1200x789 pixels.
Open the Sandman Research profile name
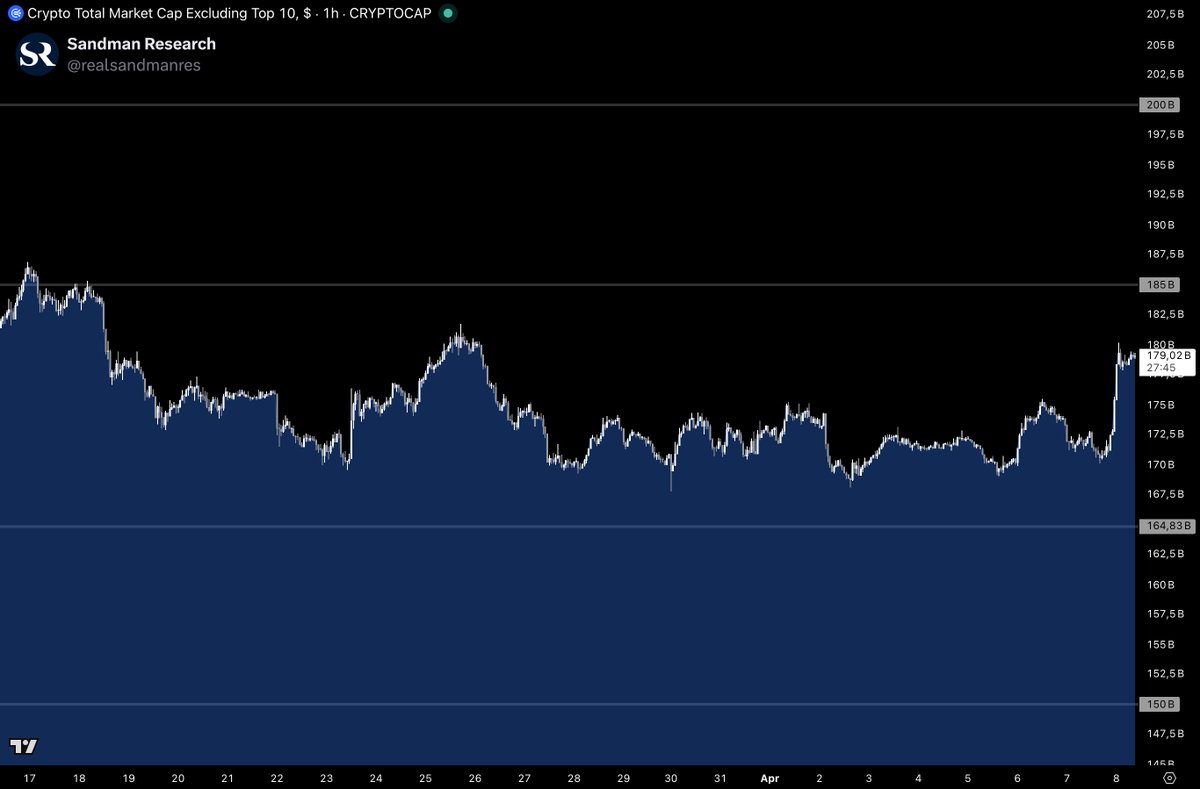pos(141,44)
